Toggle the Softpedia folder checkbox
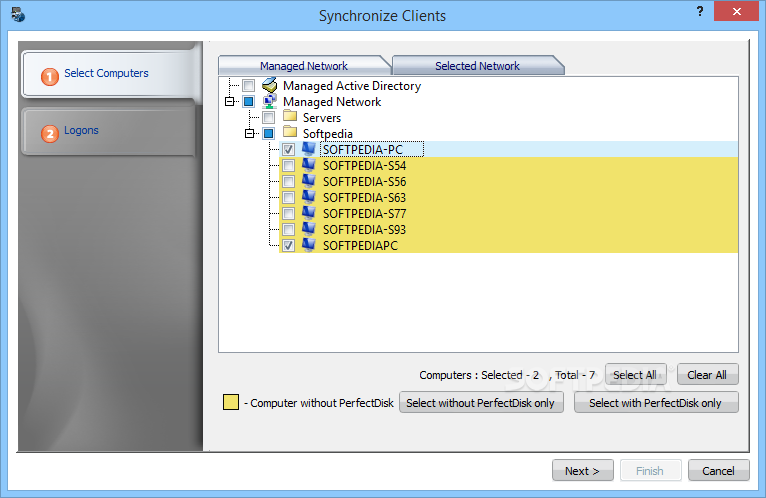 (x=269, y=133)
